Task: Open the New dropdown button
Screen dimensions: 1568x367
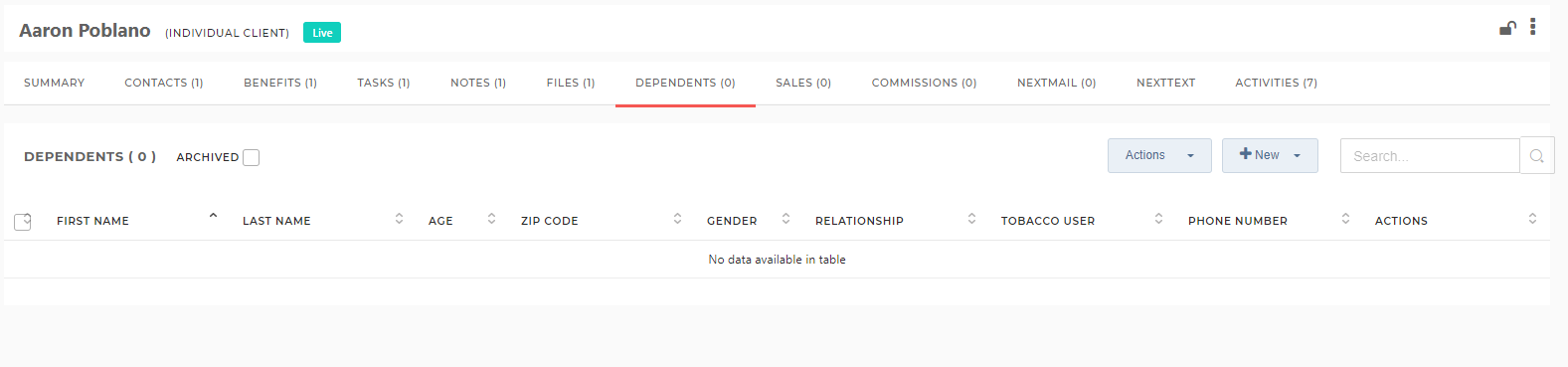Action: pyautogui.click(x=1270, y=155)
